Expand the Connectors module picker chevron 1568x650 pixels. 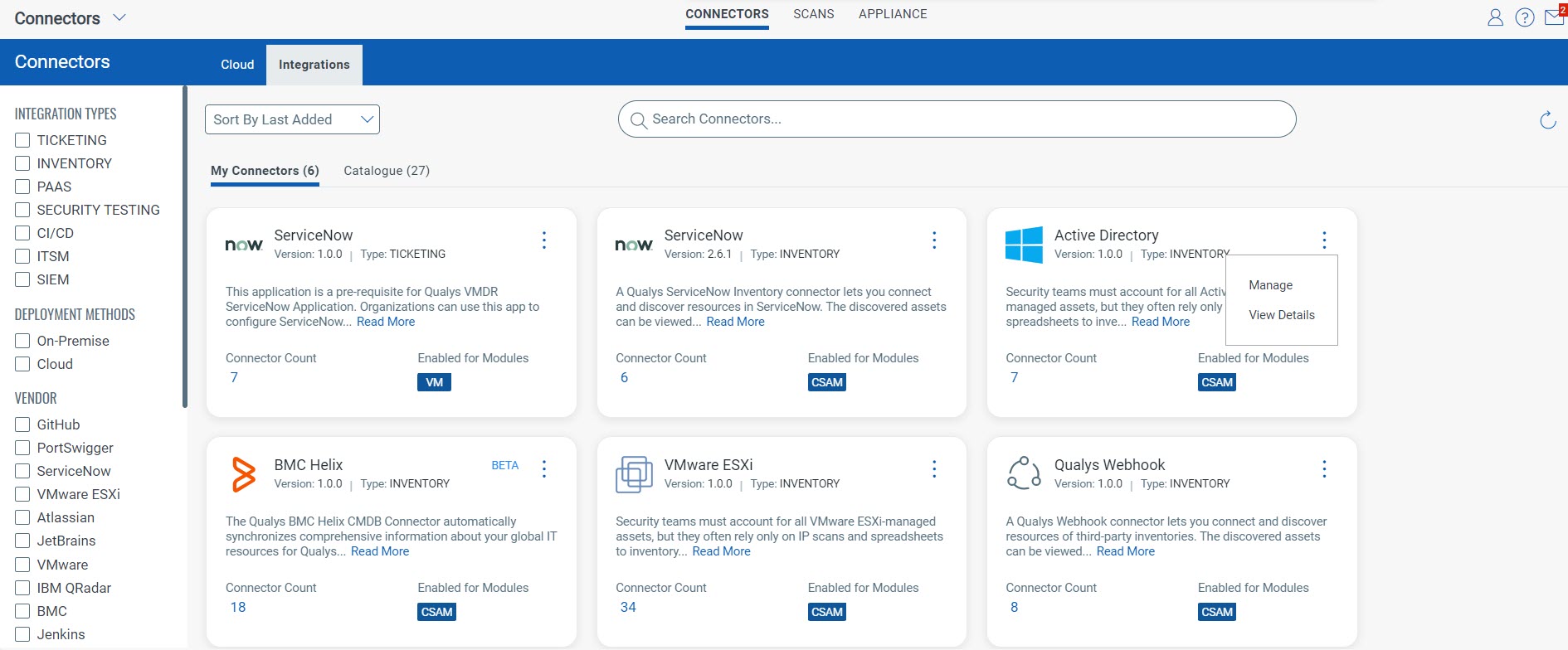[x=119, y=17]
